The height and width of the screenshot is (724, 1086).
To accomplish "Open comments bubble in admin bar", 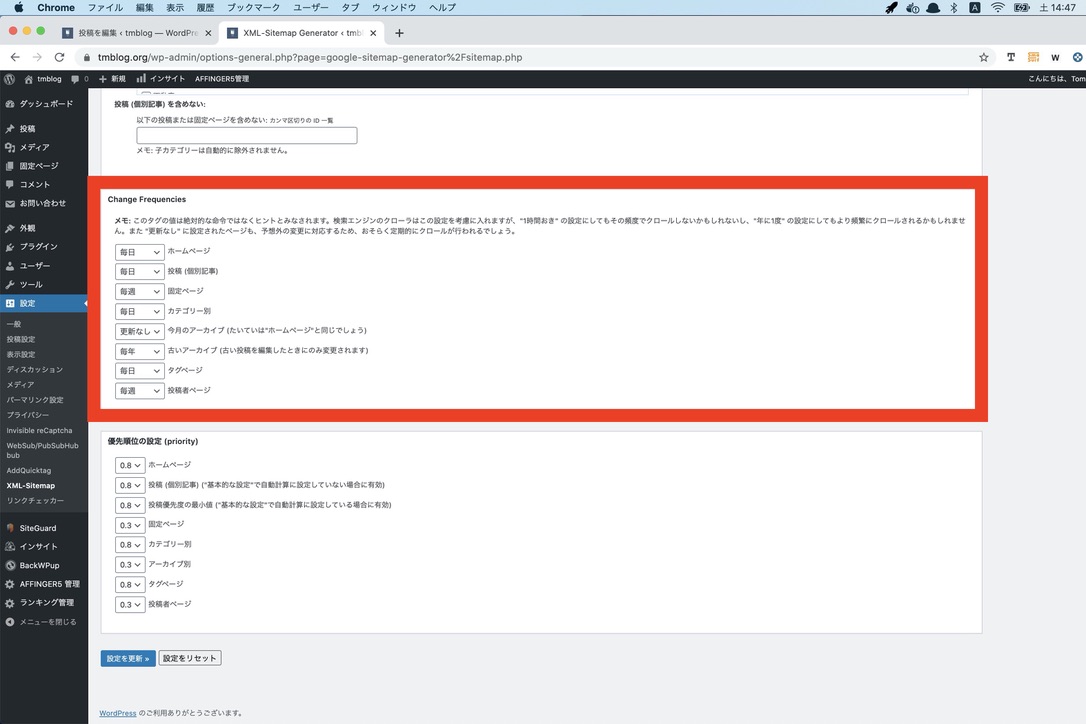I will 80,79.
